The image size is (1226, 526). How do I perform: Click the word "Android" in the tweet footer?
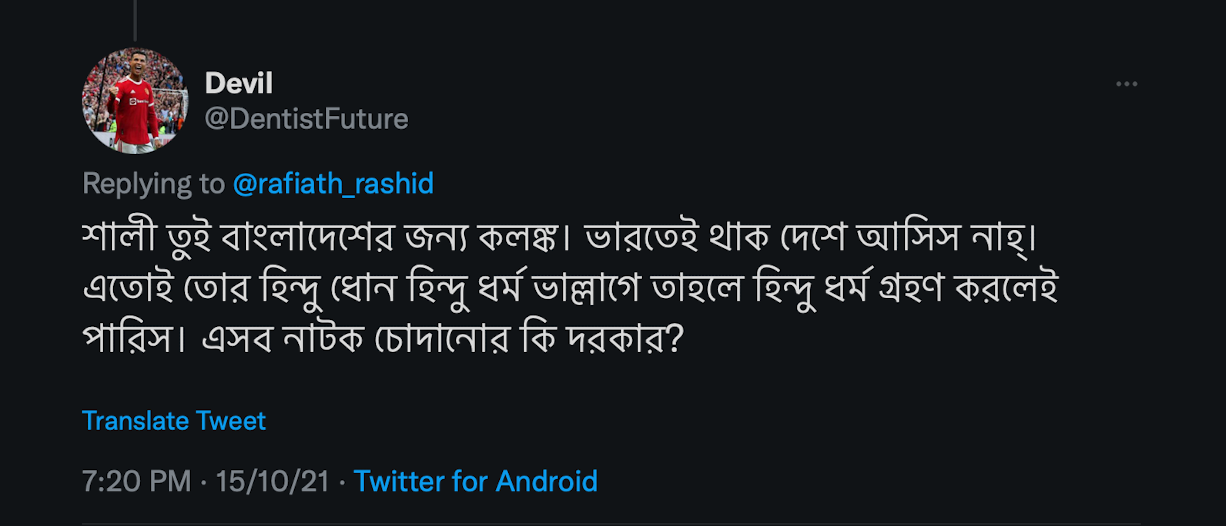tap(546, 481)
